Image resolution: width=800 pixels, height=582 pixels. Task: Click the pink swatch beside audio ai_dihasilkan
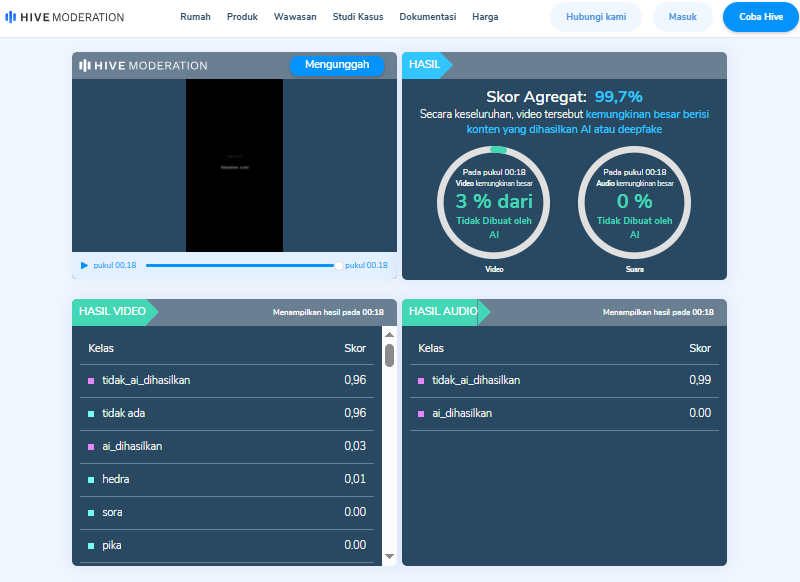click(421, 414)
